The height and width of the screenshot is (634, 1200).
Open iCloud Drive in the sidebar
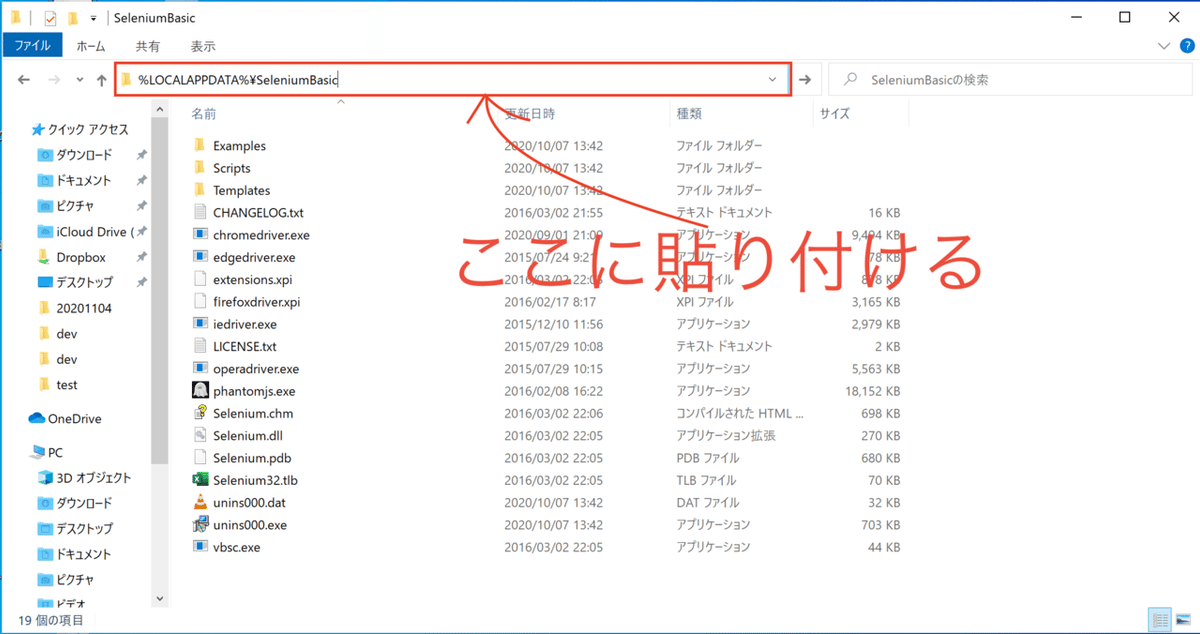pyautogui.click(x=92, y=232)
